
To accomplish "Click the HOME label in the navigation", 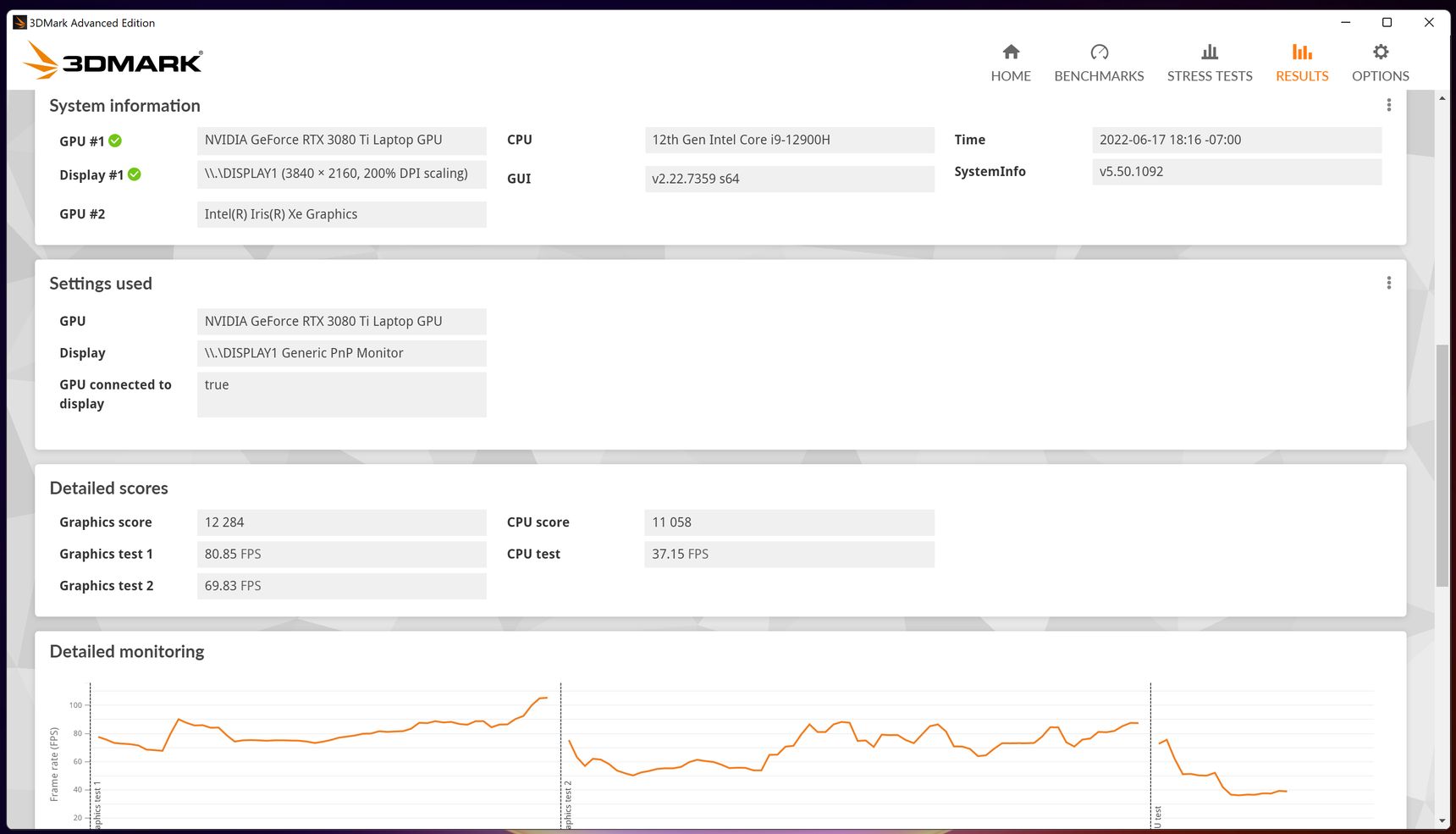I will coord(1011,76).
